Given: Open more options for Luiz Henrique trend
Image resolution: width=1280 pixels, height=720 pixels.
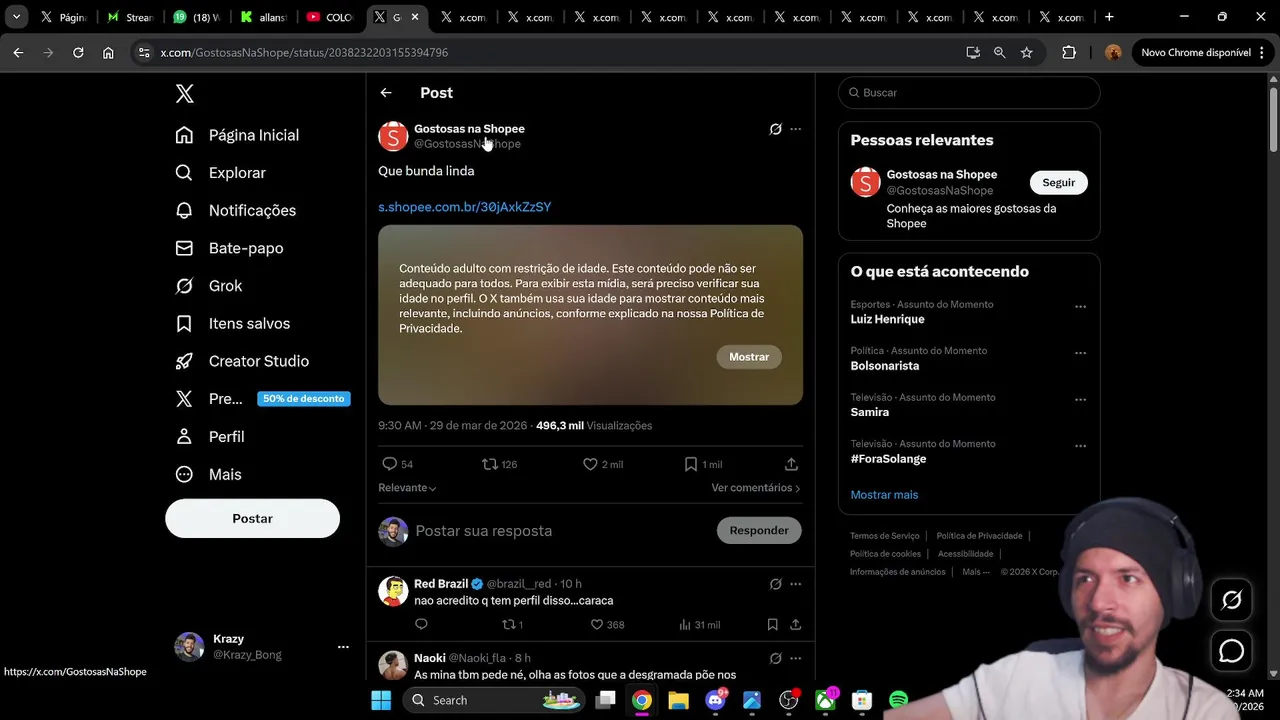Looking at the screenshot, I should coord(1080,307).
